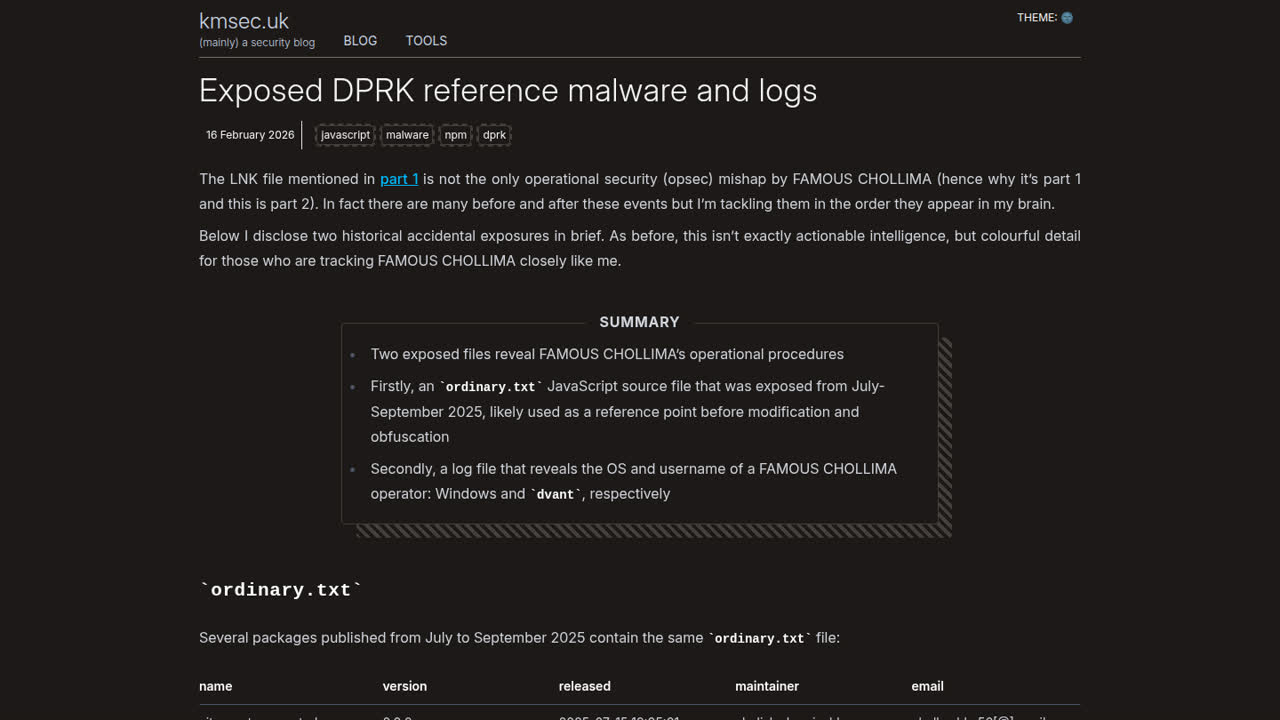The width and height of the screenshot is (1280, 720).
Task: Click the `dvant` username in summary
Action: point(555,494)
